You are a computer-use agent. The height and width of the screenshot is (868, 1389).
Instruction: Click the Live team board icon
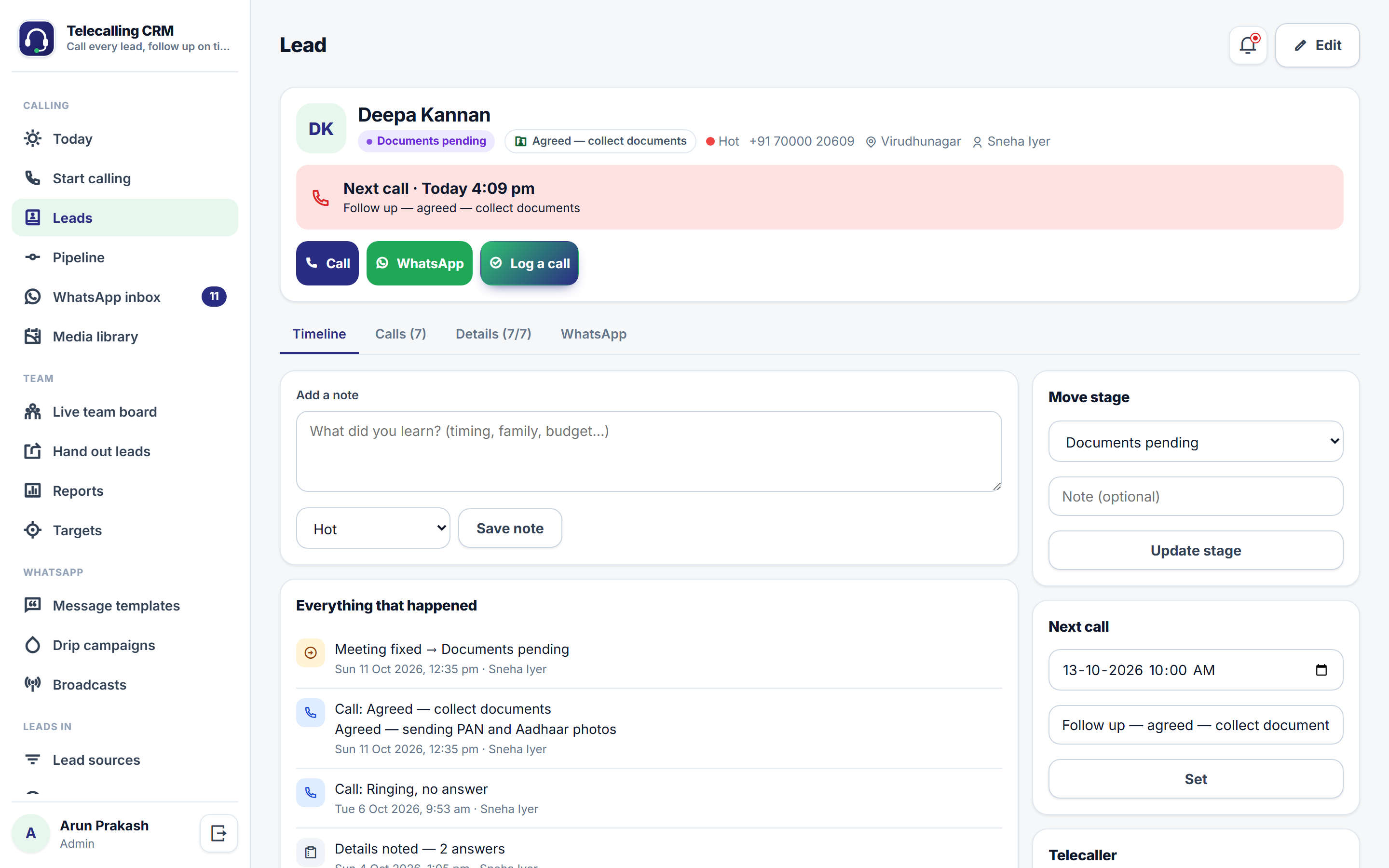[33, 412]
